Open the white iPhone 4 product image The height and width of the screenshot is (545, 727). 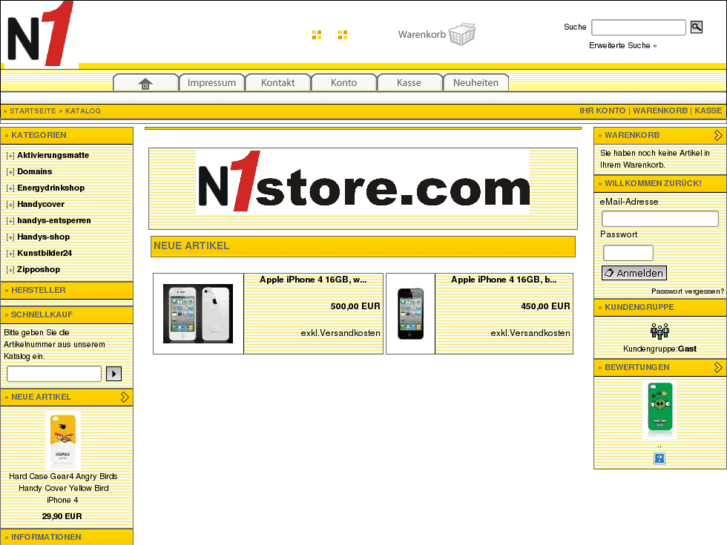(x=198, y=314)
